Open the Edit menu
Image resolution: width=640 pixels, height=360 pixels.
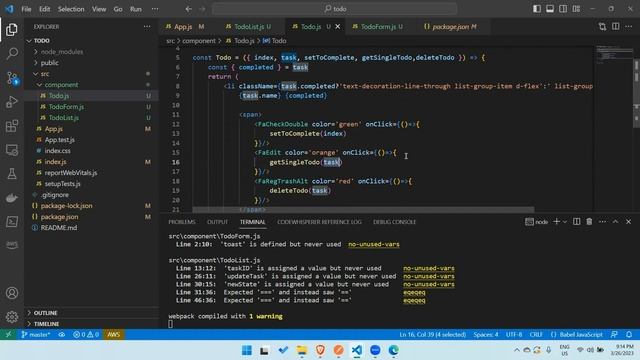(44, 9)
